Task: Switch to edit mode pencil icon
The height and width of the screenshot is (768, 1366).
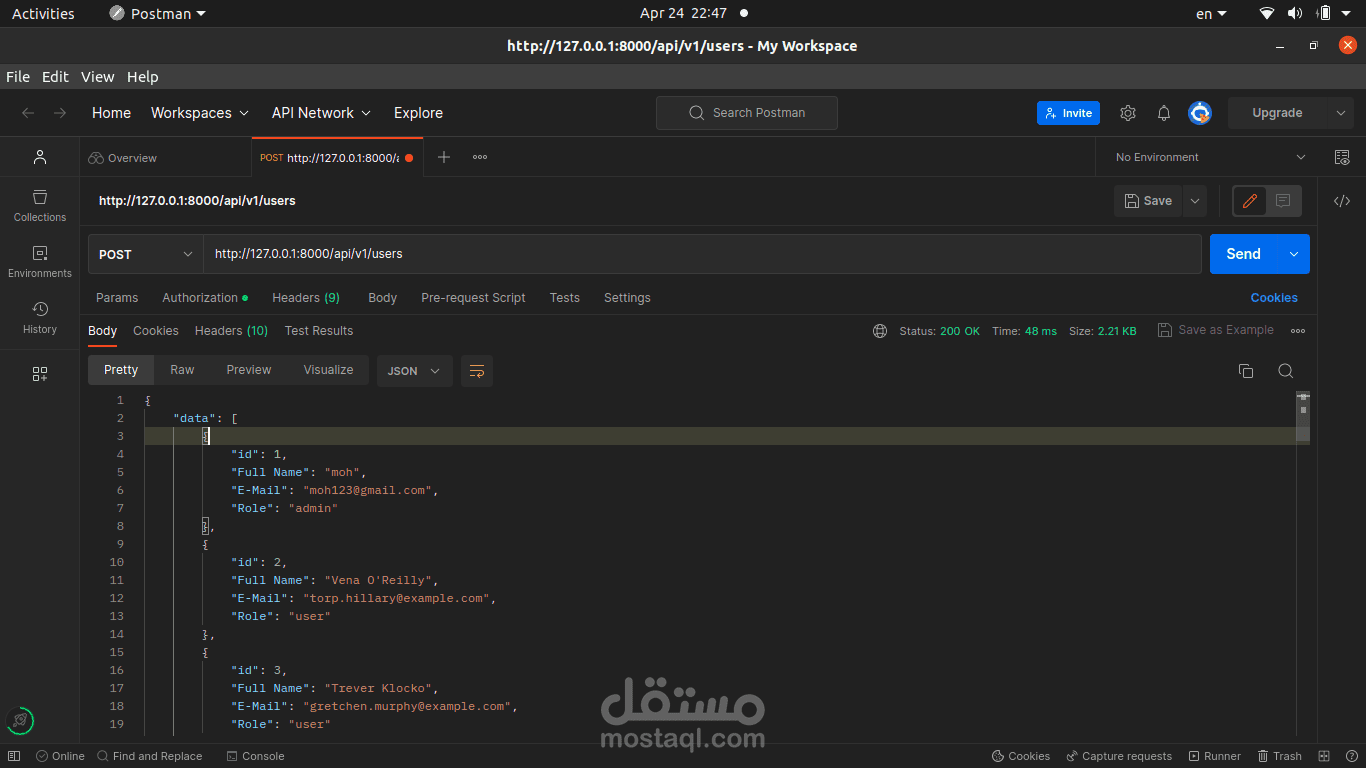Action: click(1249, 201)
